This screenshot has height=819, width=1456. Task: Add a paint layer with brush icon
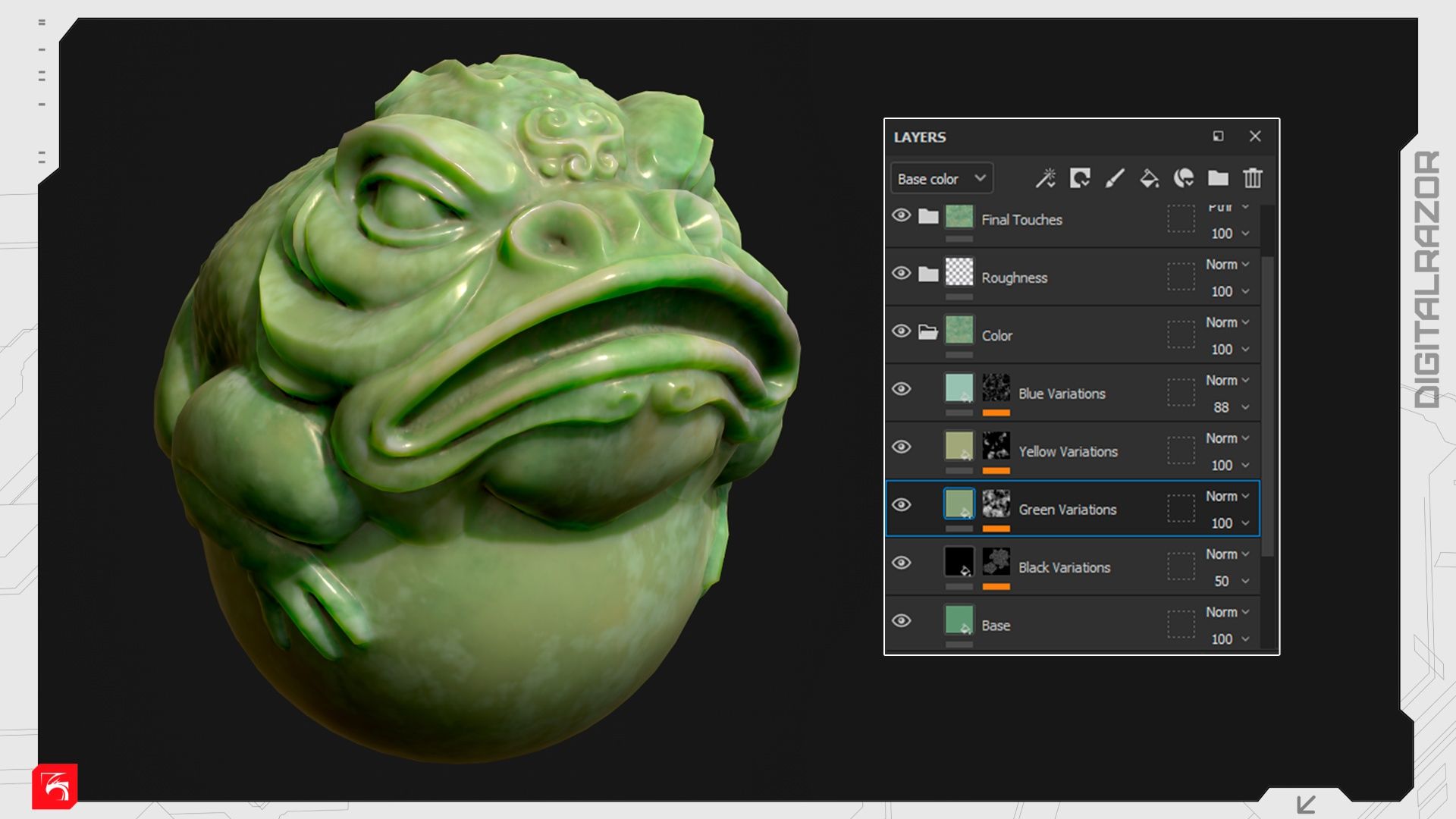coord(1114,178)
